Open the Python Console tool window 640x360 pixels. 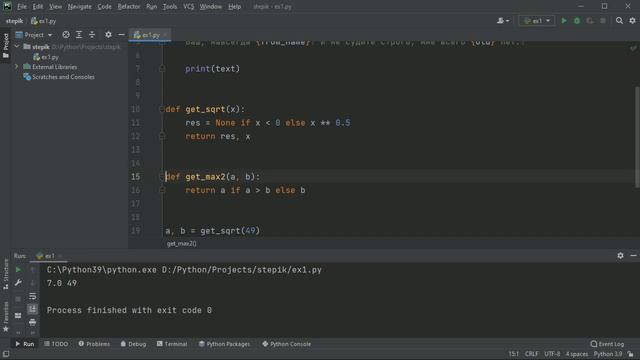point(287,344)
